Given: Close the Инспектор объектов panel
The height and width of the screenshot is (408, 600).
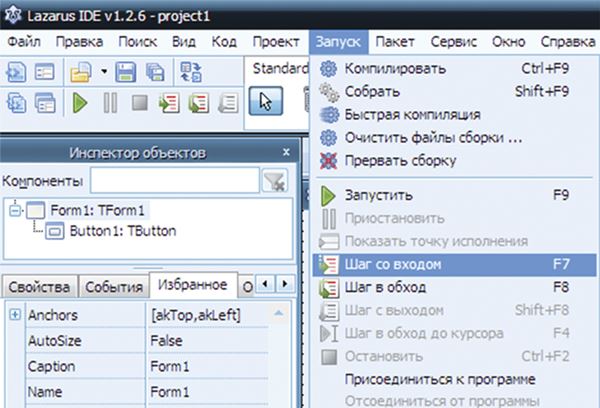Looking at the screenshot, I should coord(286,152).
